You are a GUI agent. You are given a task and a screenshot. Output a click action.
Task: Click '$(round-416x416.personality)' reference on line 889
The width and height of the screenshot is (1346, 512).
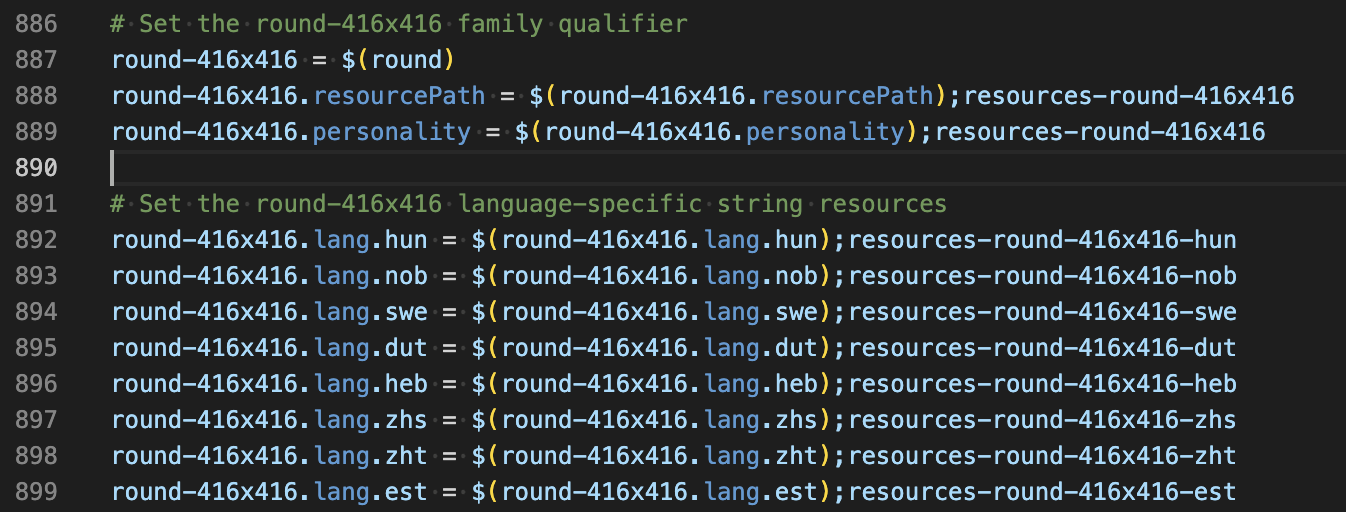[x=717, y=132]
